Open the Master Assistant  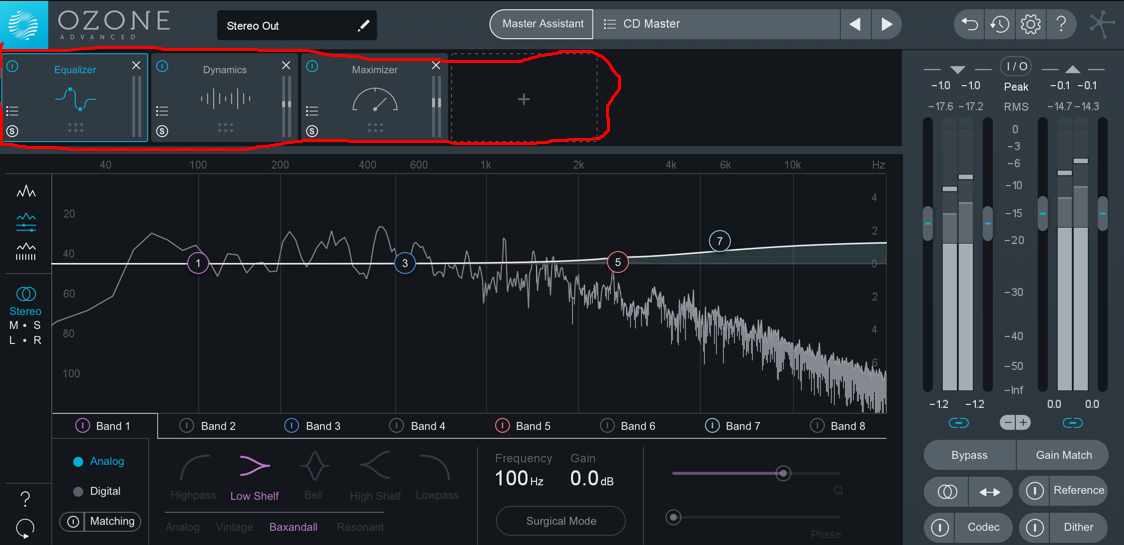(x=542, y=24)
